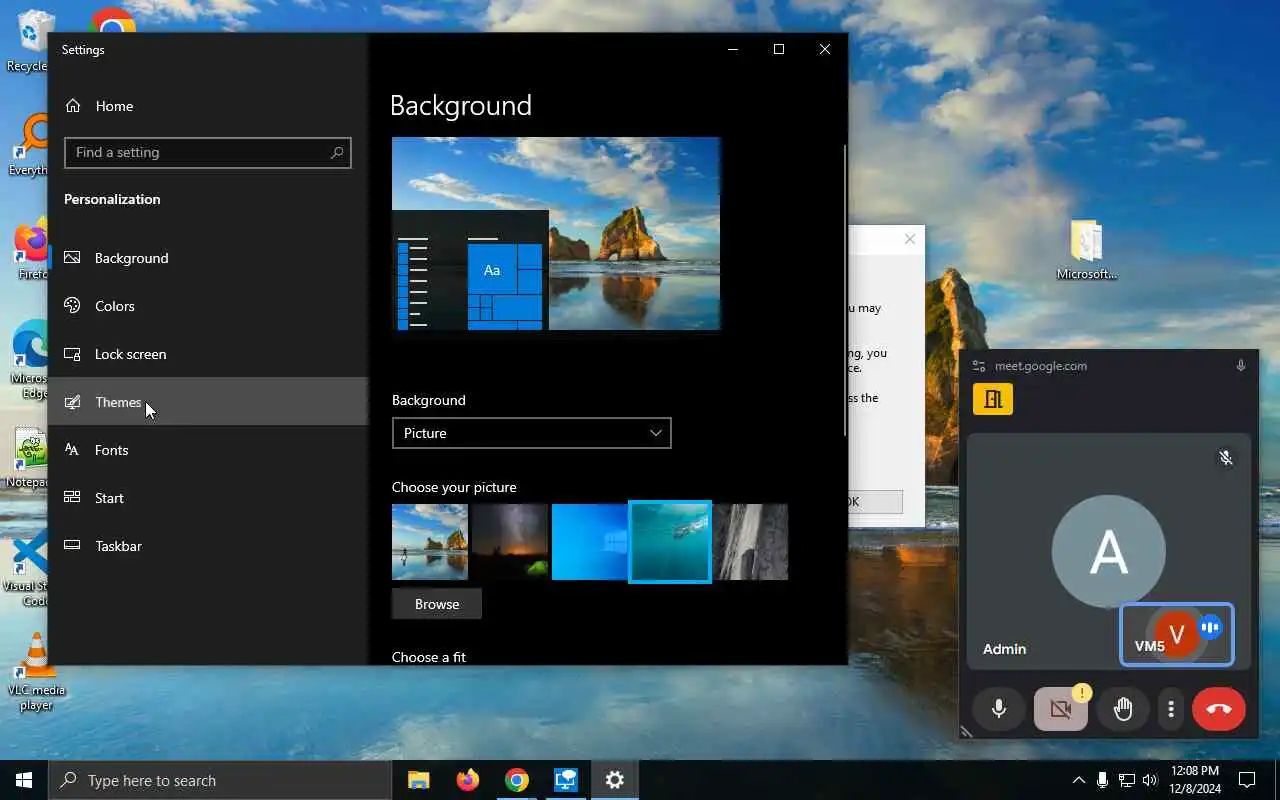Click the Settings gear in taskbar
The height and width of the screenshot is (800, 1280).
click(x=614, y=780)
